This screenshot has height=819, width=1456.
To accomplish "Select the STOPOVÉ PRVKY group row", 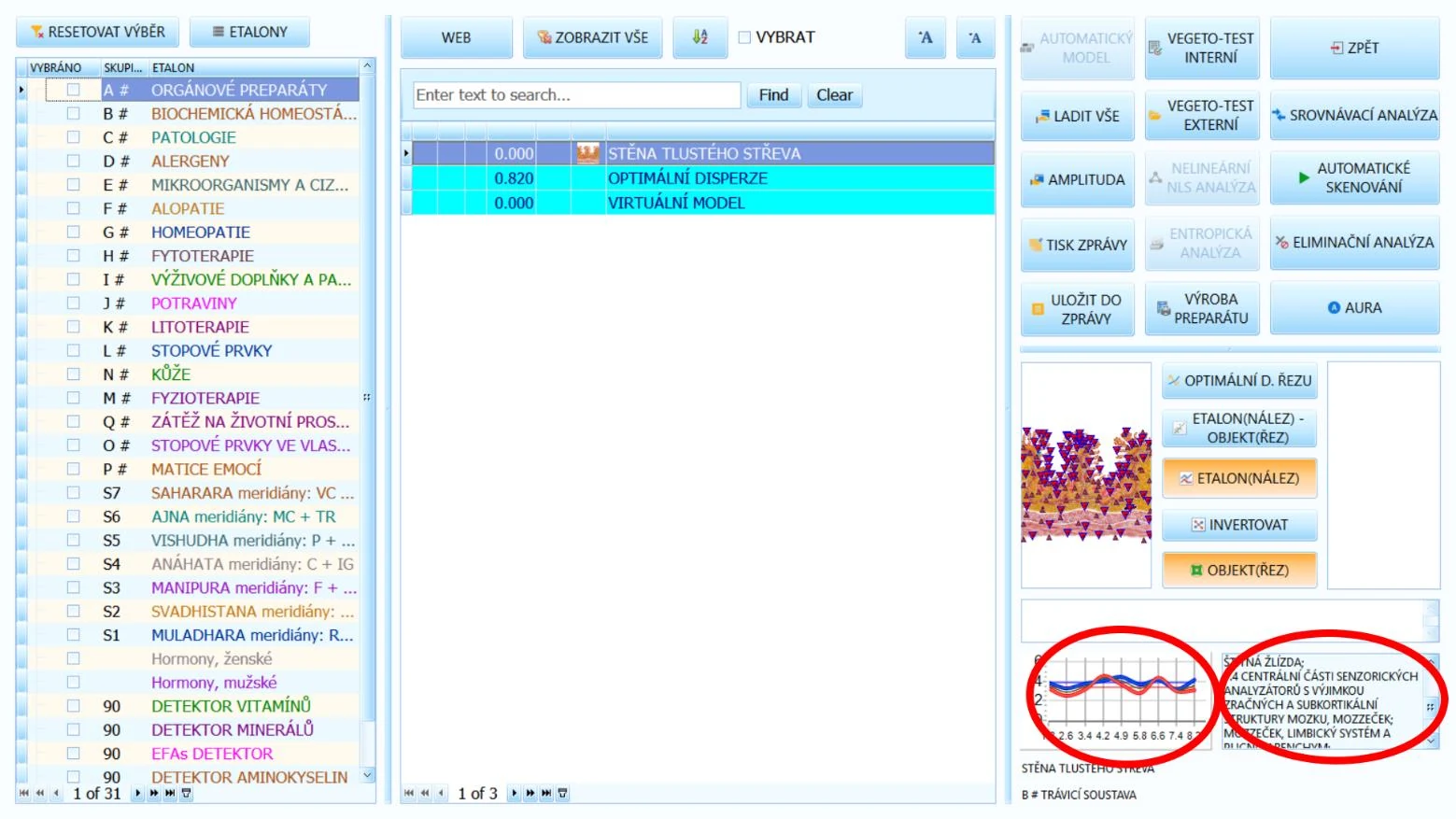I will (x=193, y=350).
